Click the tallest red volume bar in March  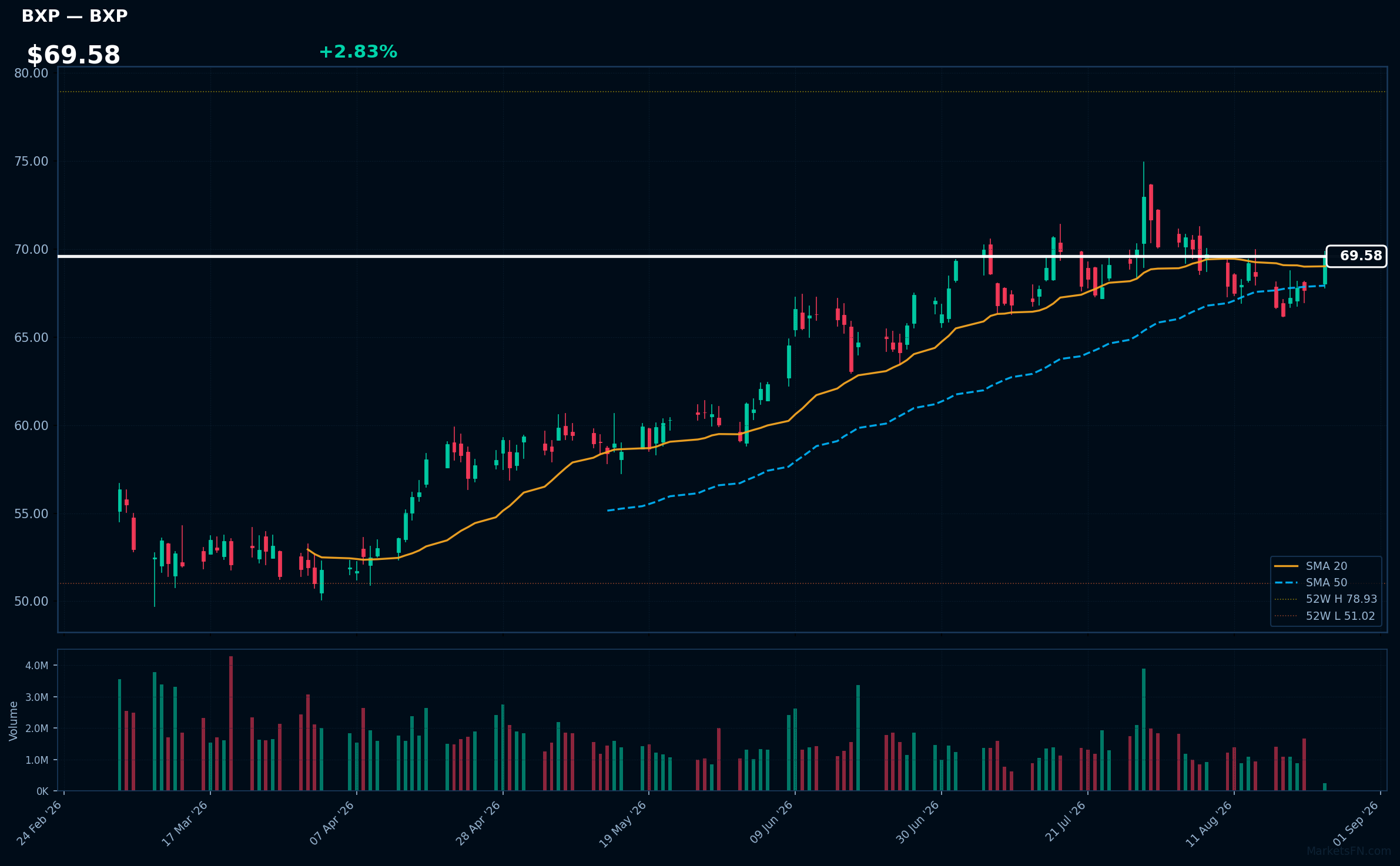pyautogui.click(x=231, y=723)
